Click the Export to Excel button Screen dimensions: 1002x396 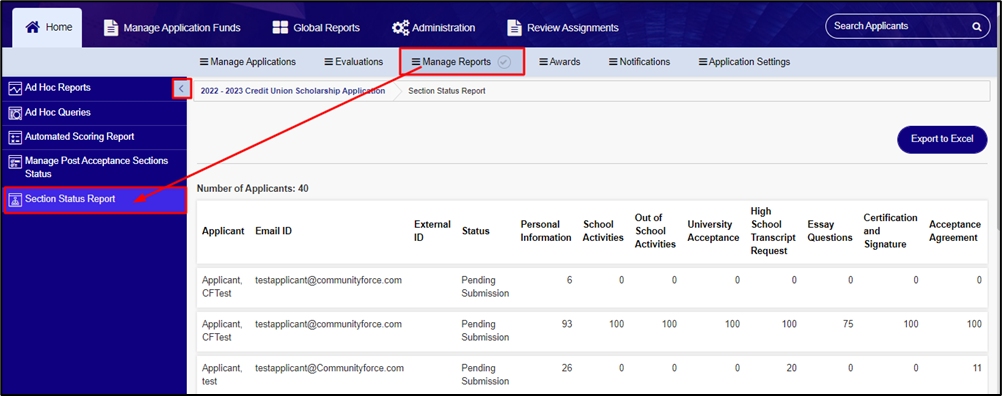pyautogui.click(x=942, y=139)
